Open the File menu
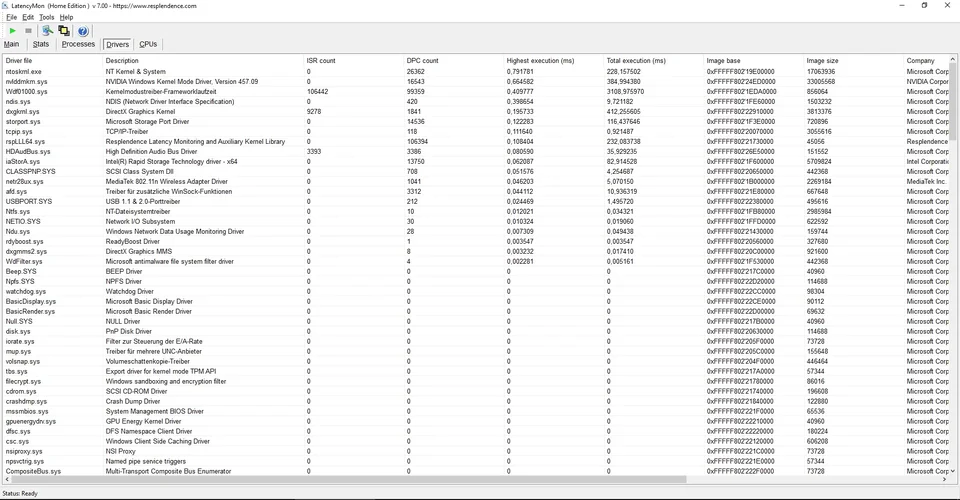The height and width of the screenshot is (500, 960). click(12, 17)
